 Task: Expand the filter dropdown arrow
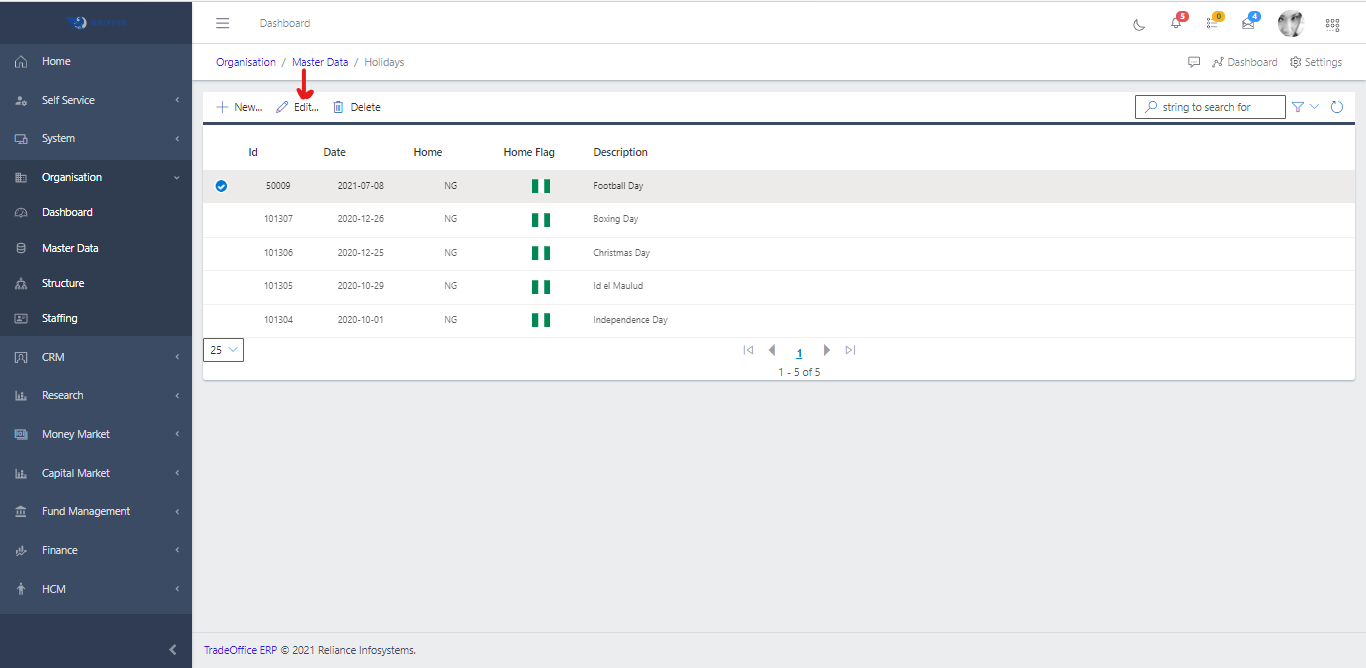[1315, 107]
